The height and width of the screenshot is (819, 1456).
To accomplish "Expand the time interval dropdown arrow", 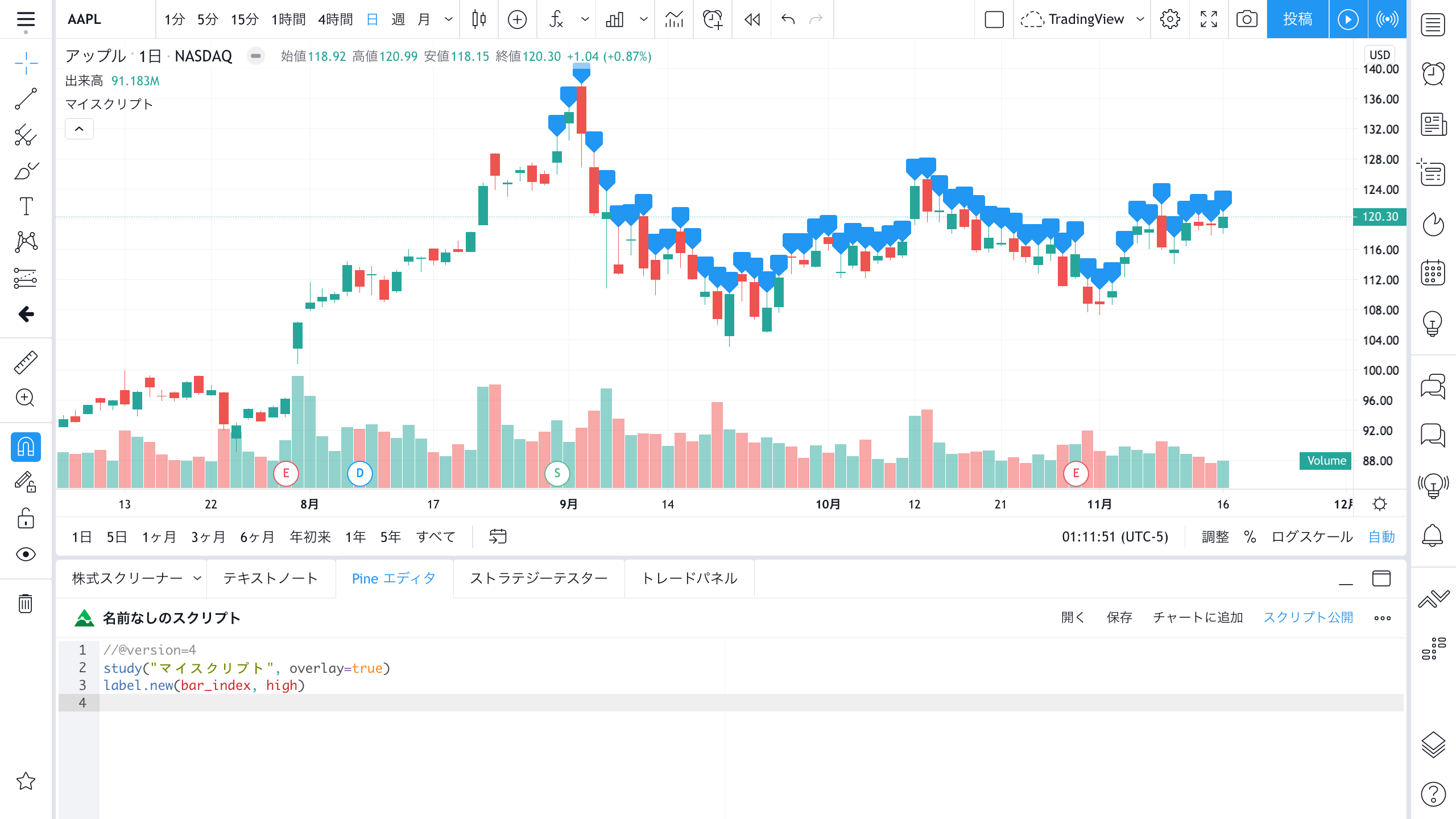I will point(449,19).
